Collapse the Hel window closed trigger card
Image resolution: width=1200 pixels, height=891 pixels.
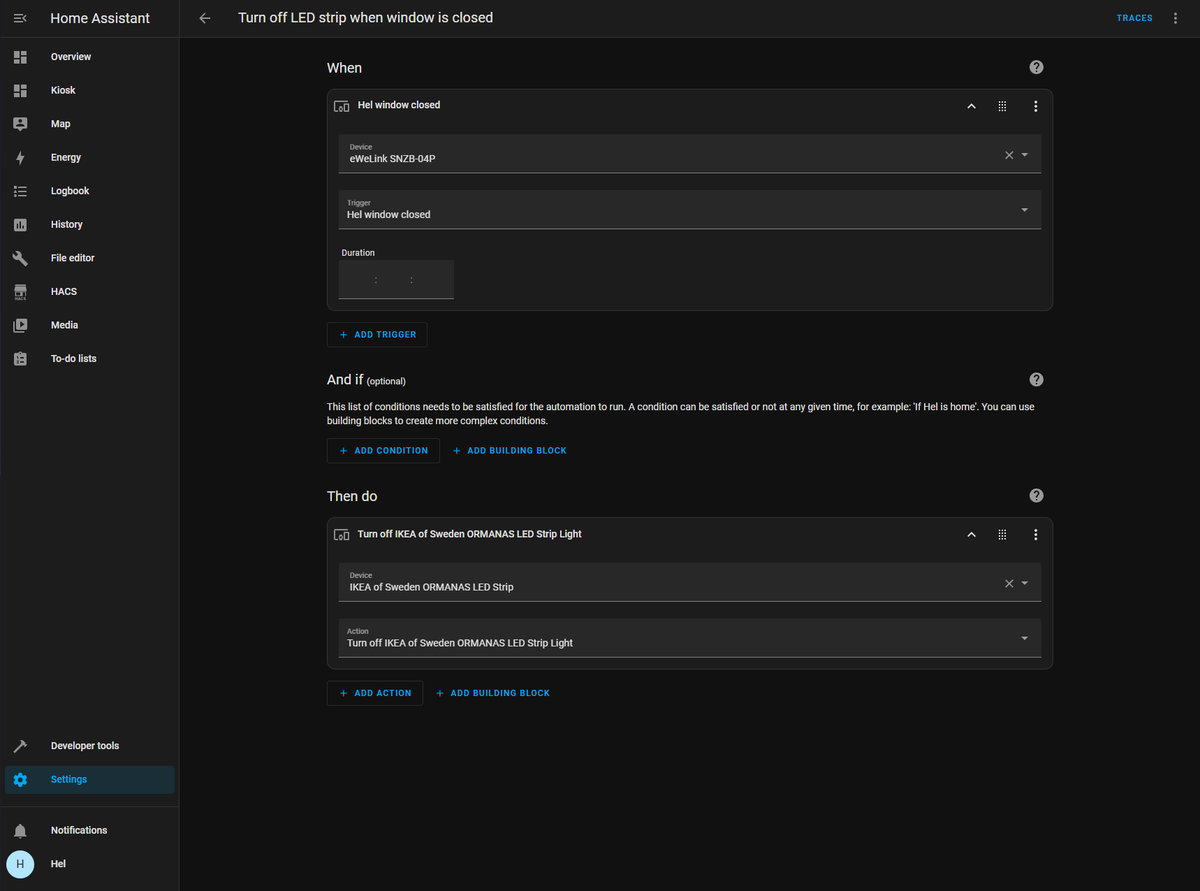971,106
